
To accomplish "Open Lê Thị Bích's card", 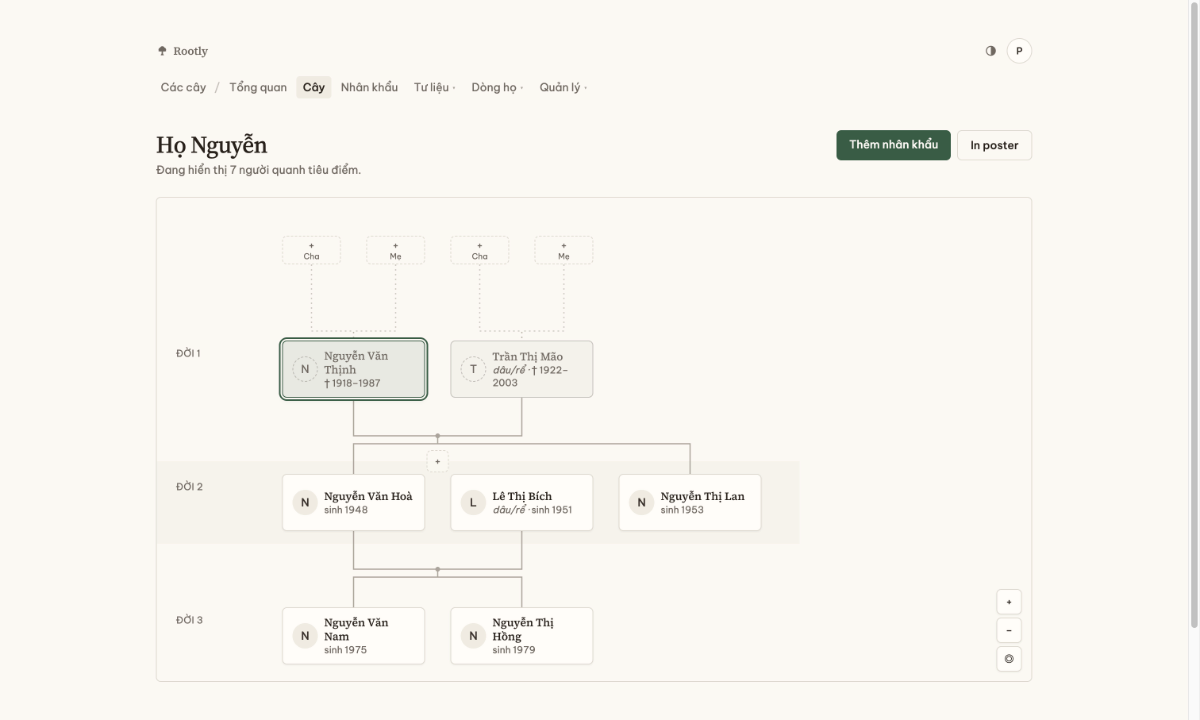I will 521,502.
